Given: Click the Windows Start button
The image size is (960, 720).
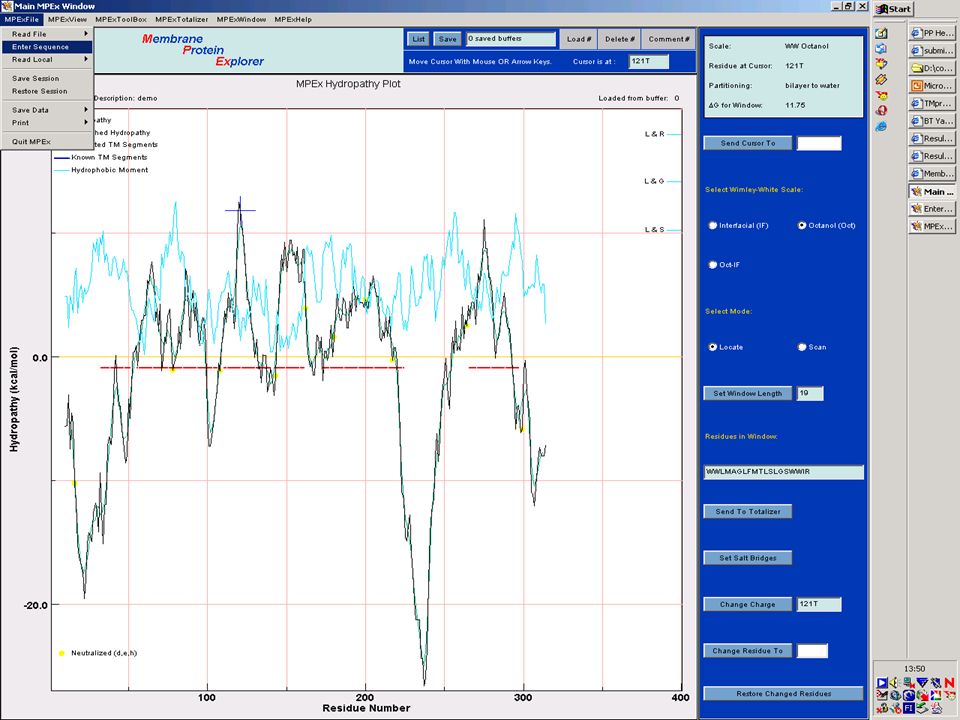Looking at the screenshot, I should click(x=894, y=9).
